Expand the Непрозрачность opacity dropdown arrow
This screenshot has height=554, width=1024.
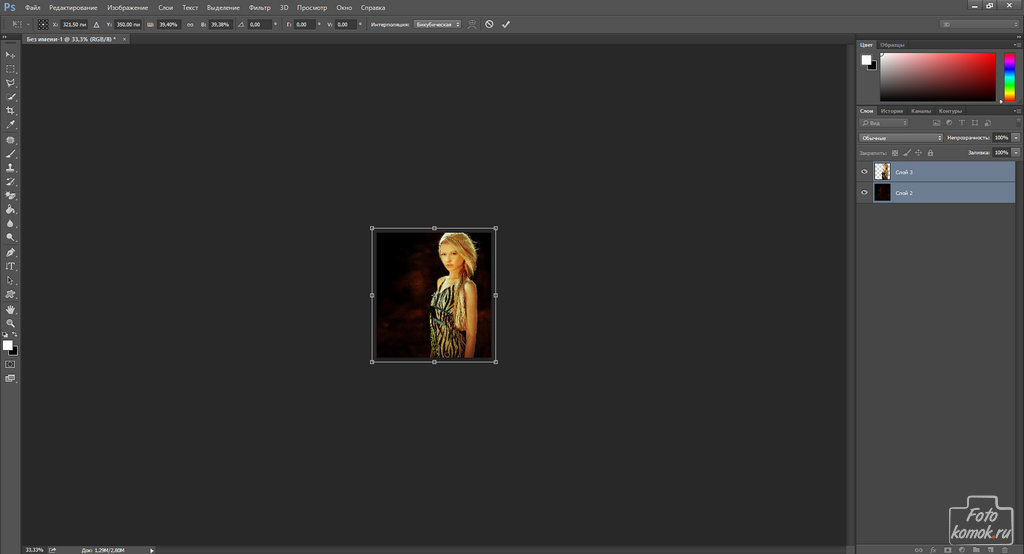tap(1016, 137)
